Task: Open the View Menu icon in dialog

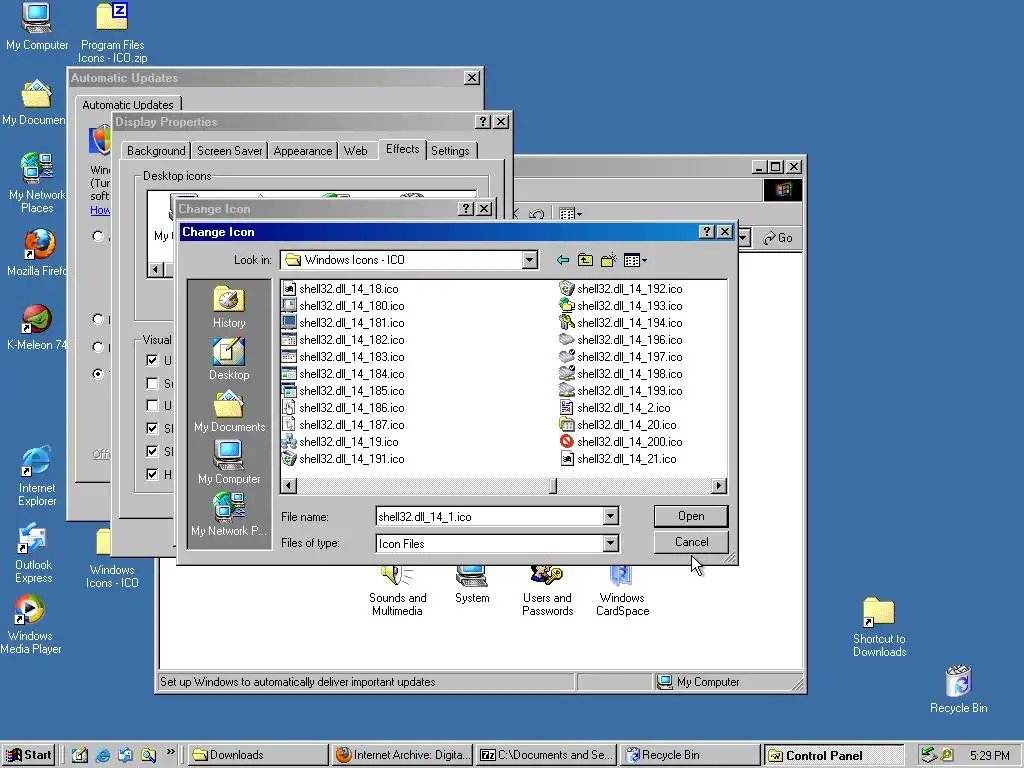Action: pos(635,260)
